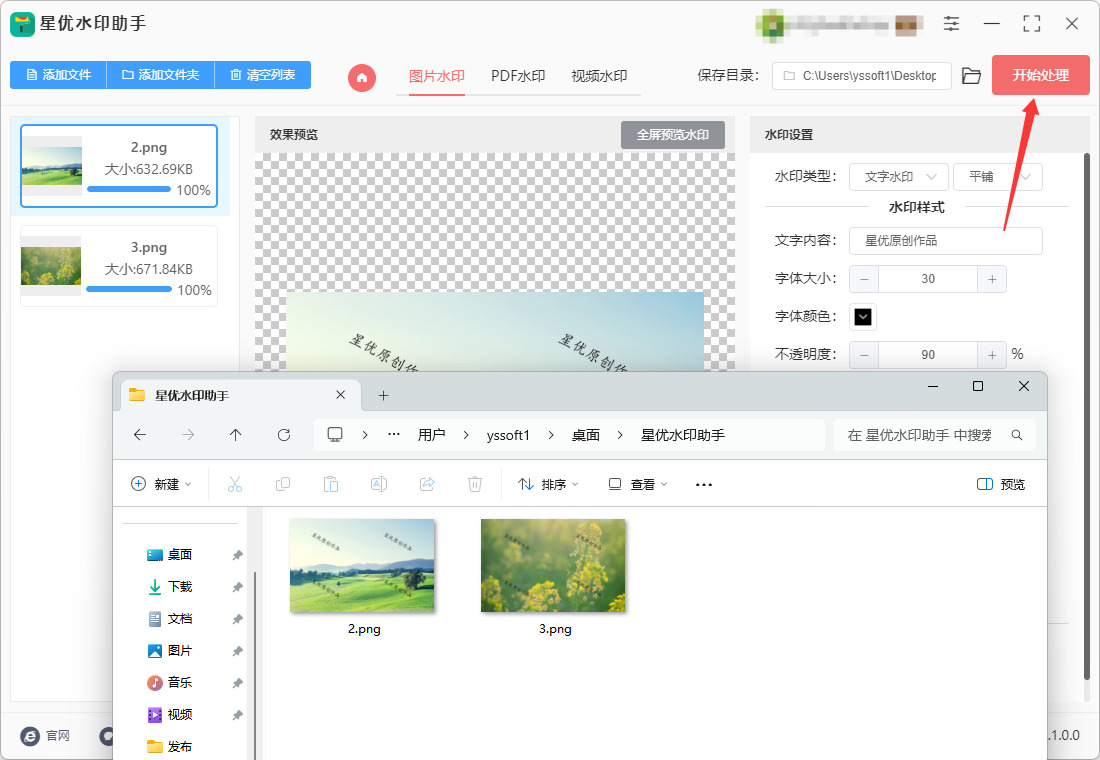Increase 字体大小 with the plus stepper
The image size is (1100, 760).
click(x=992, y=279)
